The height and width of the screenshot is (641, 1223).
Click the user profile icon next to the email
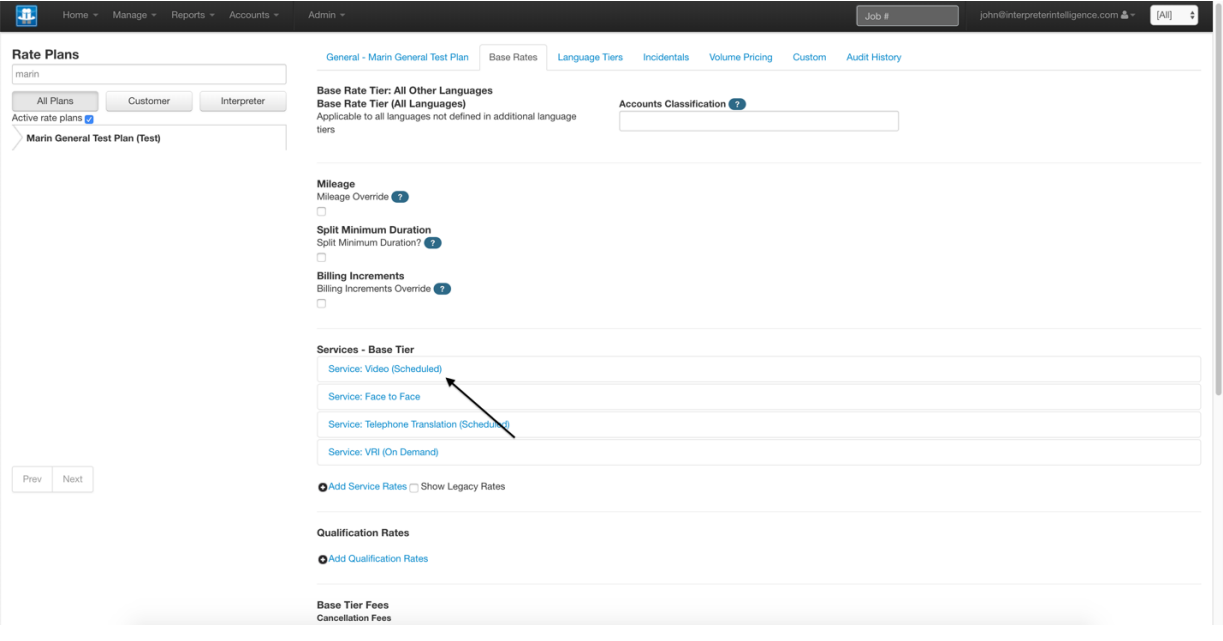click(1126, 14)
